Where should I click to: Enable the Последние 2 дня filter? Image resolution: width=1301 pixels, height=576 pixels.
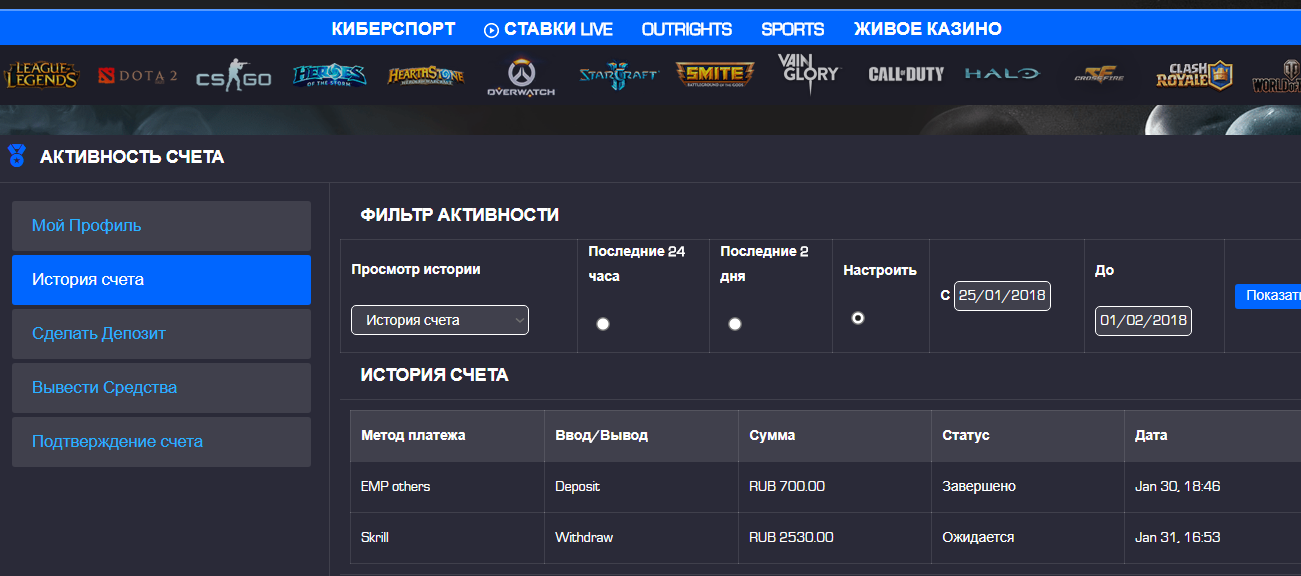[x=735, y=323]
